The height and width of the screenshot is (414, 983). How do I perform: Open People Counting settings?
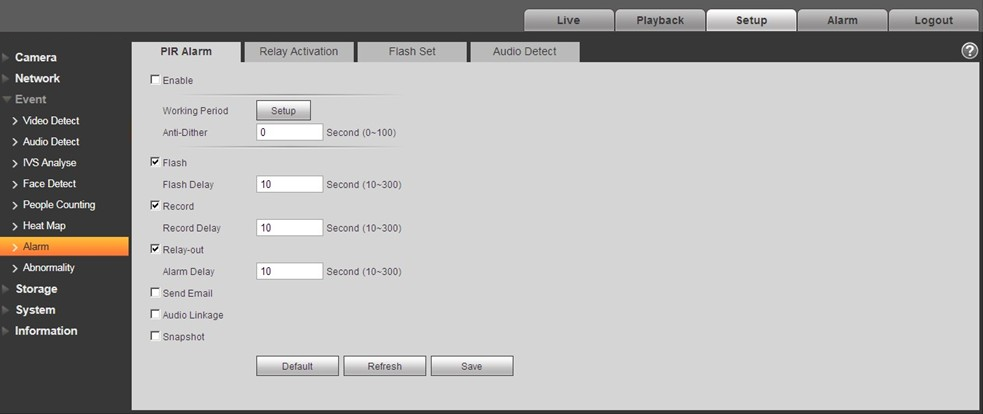pyautogui.click(x=59, y=204)
